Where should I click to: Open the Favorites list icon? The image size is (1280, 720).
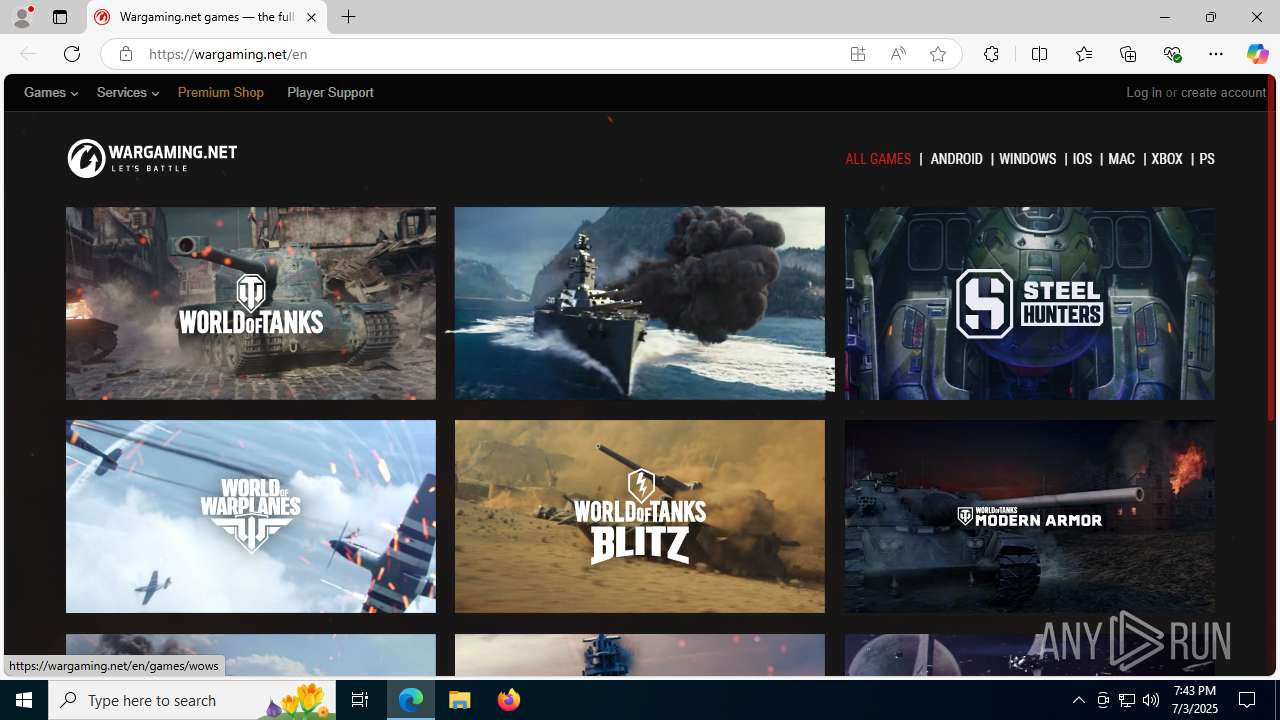pyautogui.click(x=1083, y=54)
